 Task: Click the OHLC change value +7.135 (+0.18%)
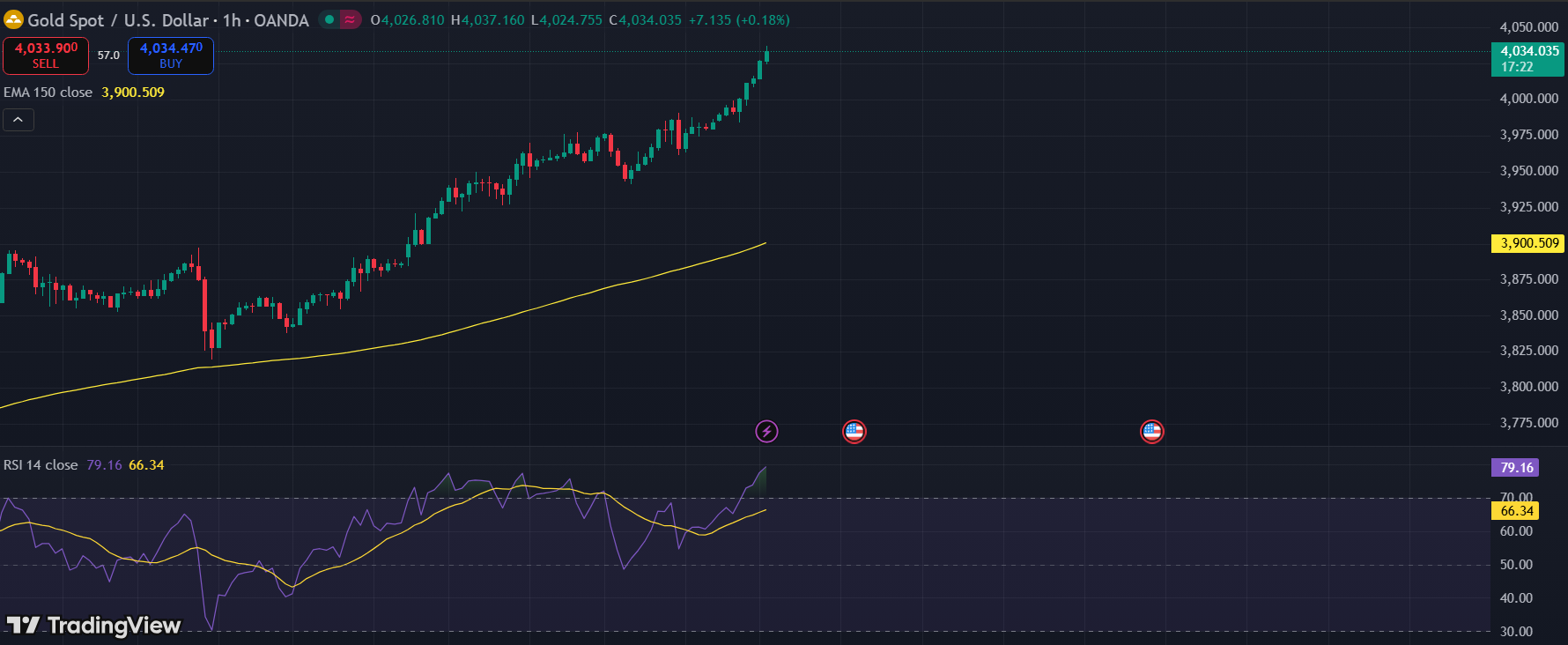click(x=739, y=20)
